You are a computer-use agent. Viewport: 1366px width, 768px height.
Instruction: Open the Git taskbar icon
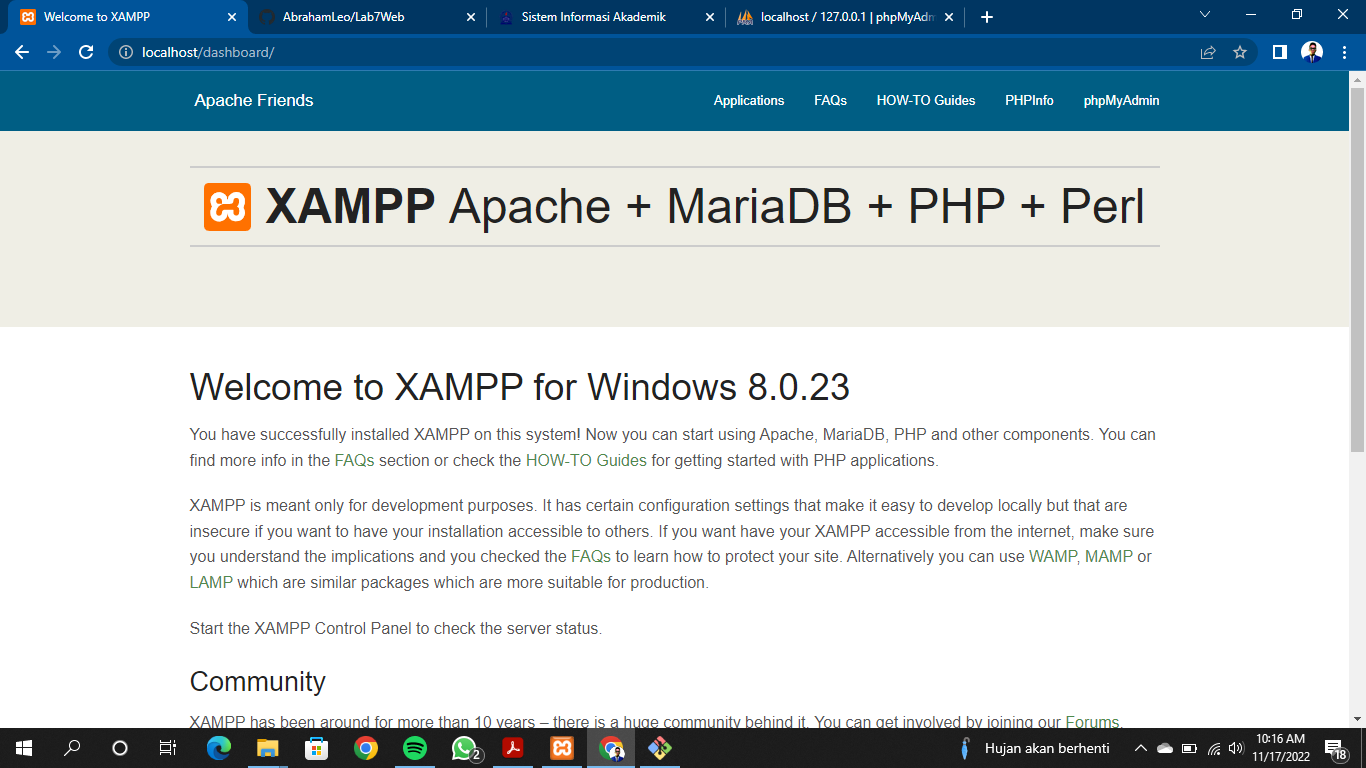659,748
